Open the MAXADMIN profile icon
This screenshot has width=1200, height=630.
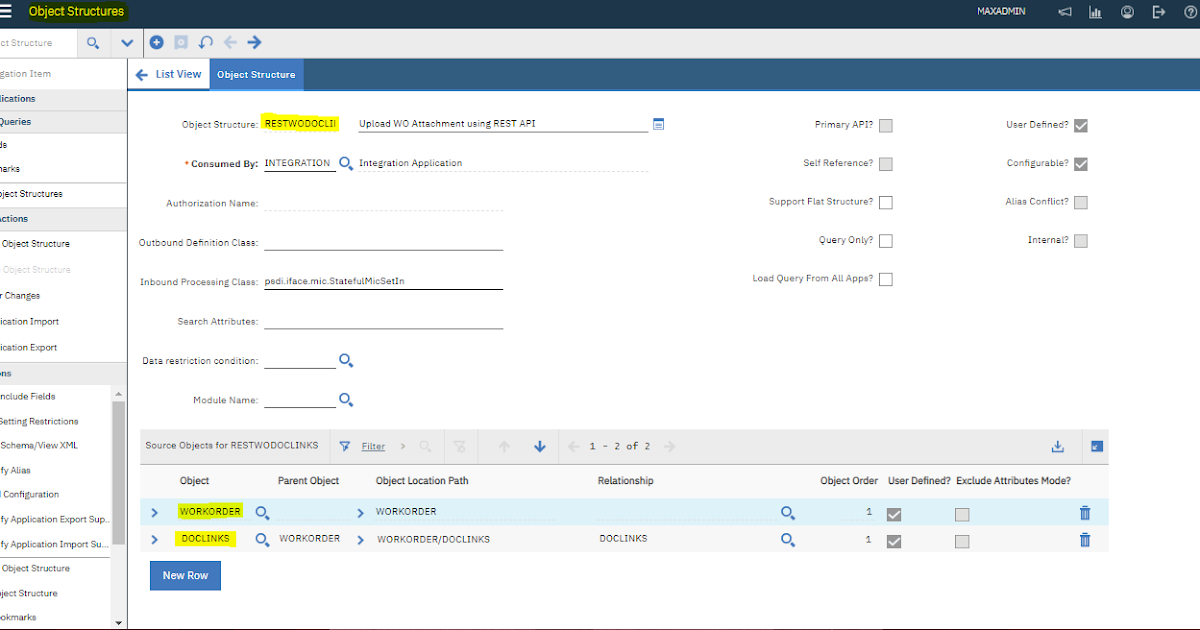point(1128,12)
